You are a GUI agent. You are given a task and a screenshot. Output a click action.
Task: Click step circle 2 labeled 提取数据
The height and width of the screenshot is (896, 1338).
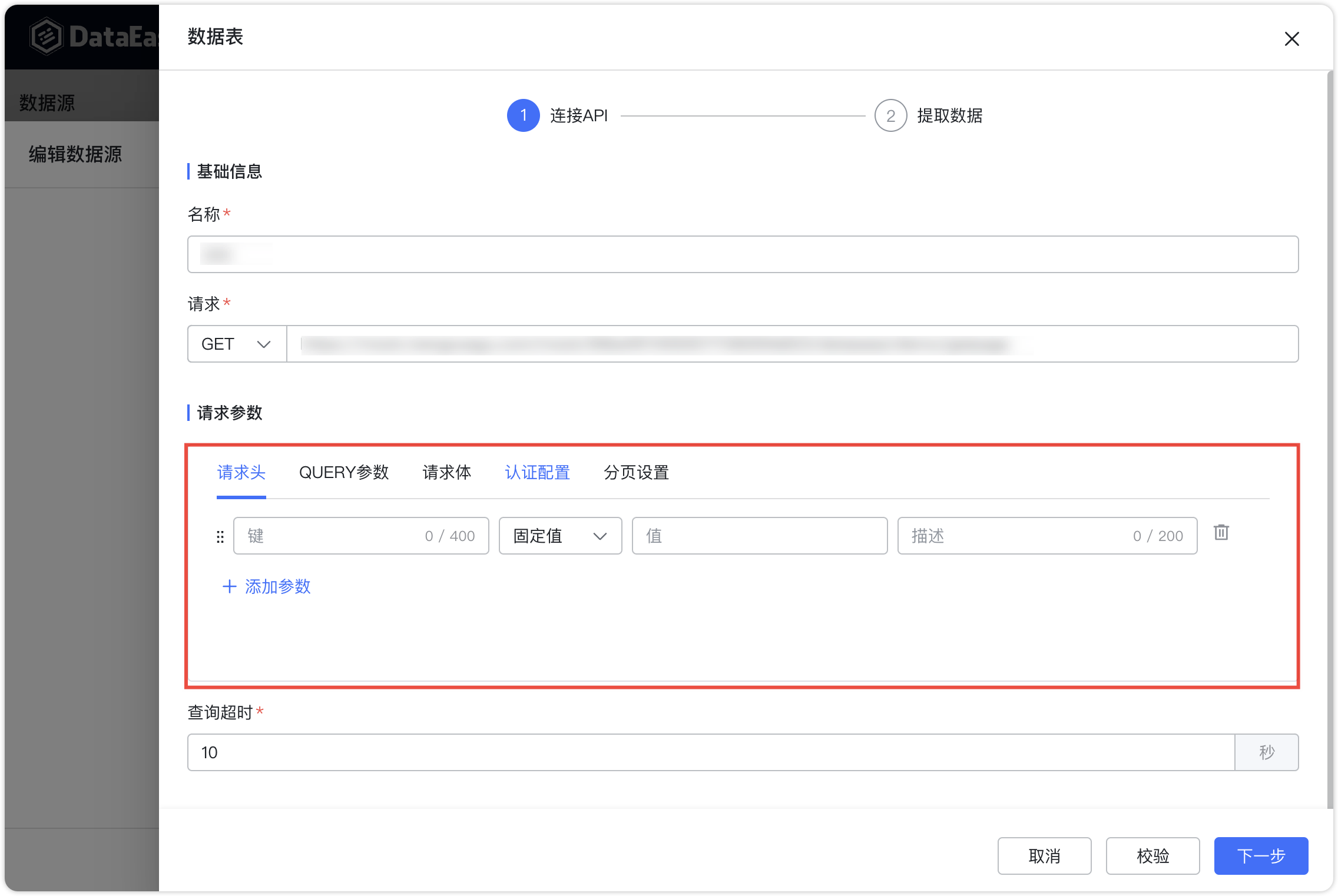891,115
